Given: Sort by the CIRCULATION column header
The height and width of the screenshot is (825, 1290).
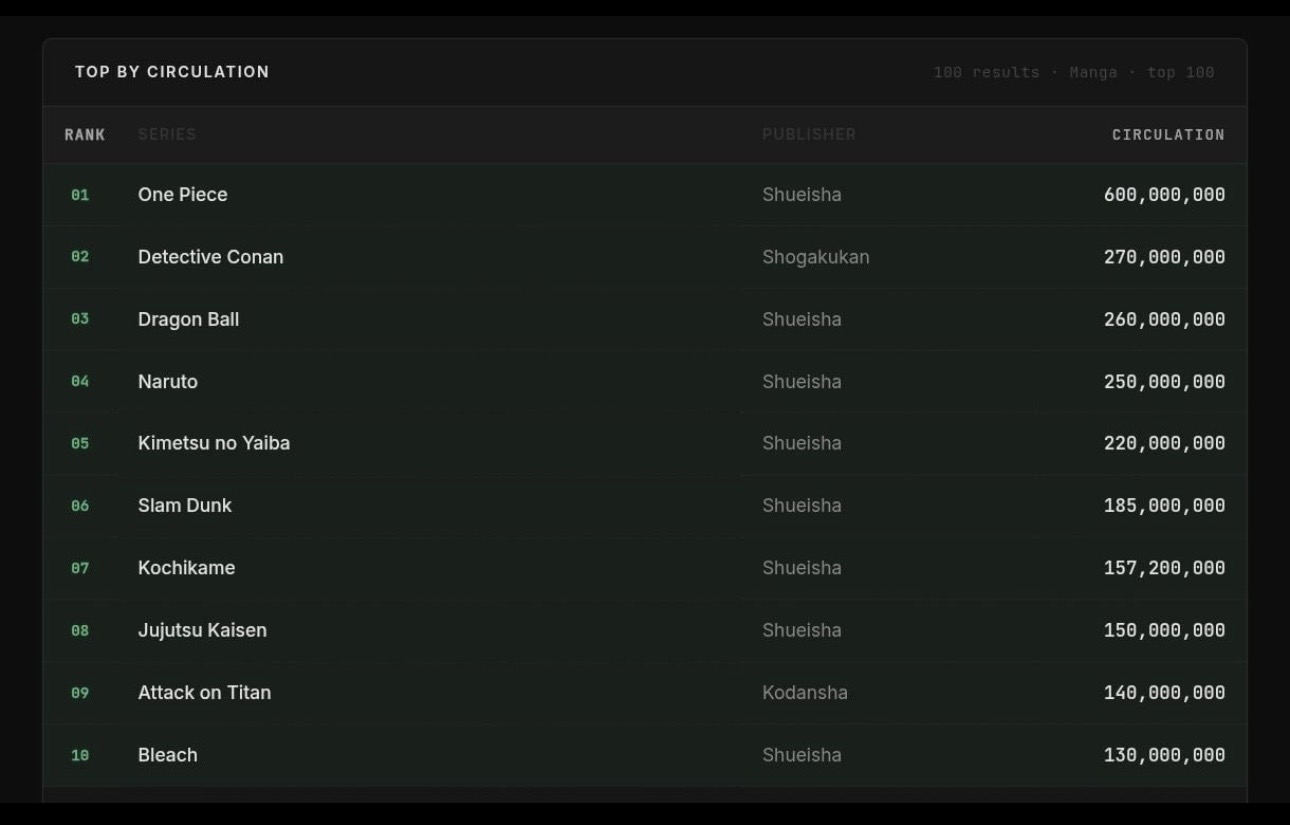Looking at the screenshot, I should click(x=1168, y=135).
